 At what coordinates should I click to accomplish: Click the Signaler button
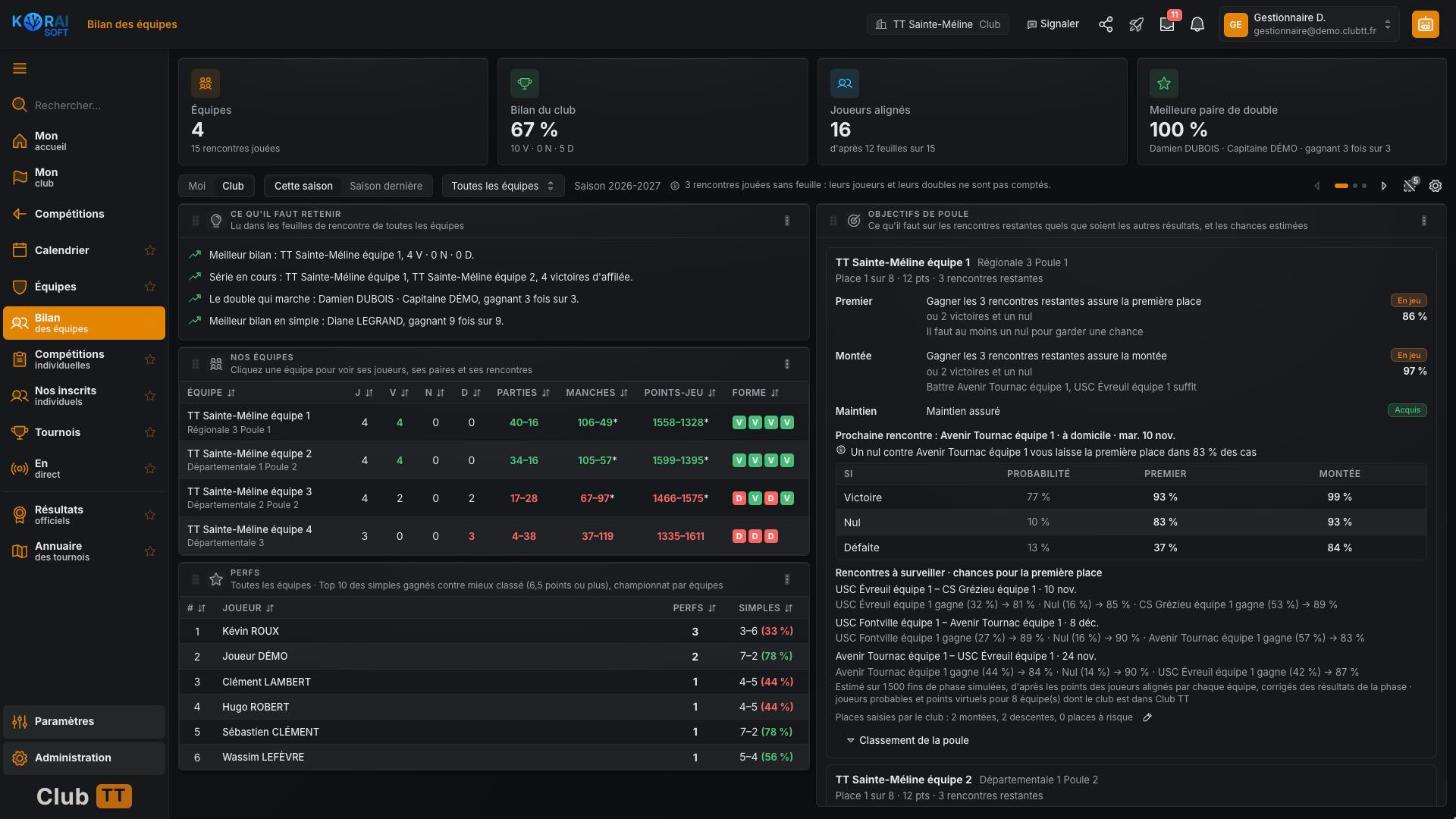[1053, 24]
